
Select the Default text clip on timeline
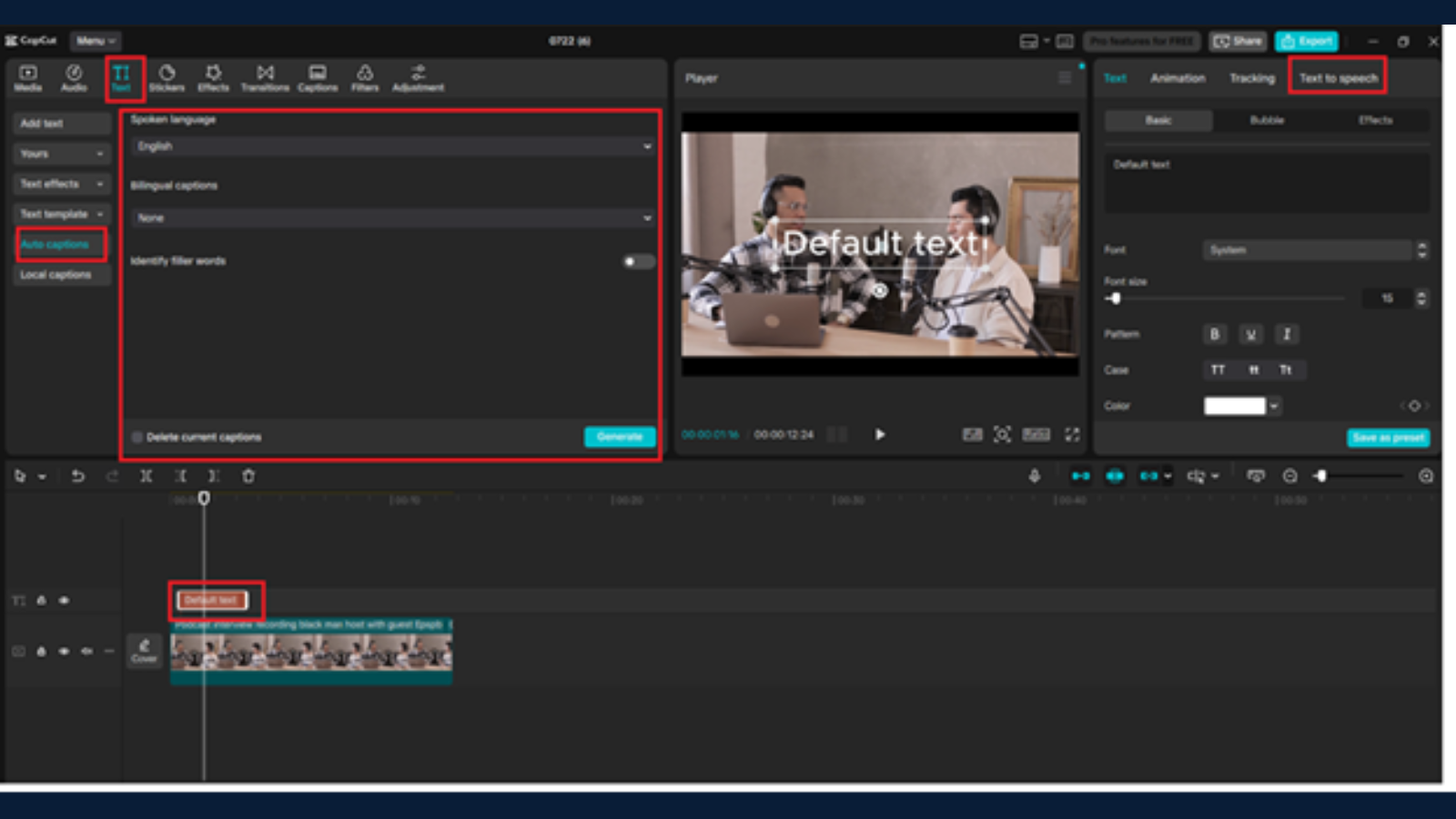212,601
